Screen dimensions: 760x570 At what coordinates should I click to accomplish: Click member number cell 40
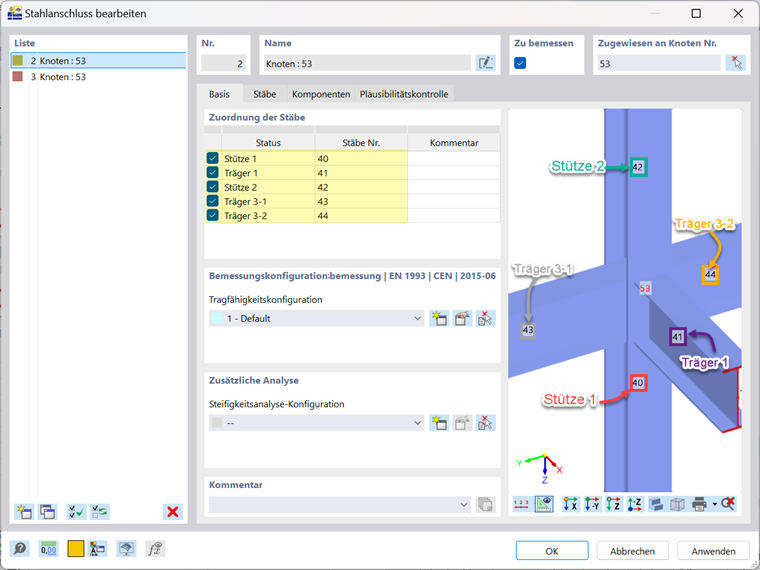click(x=361, y=158)
